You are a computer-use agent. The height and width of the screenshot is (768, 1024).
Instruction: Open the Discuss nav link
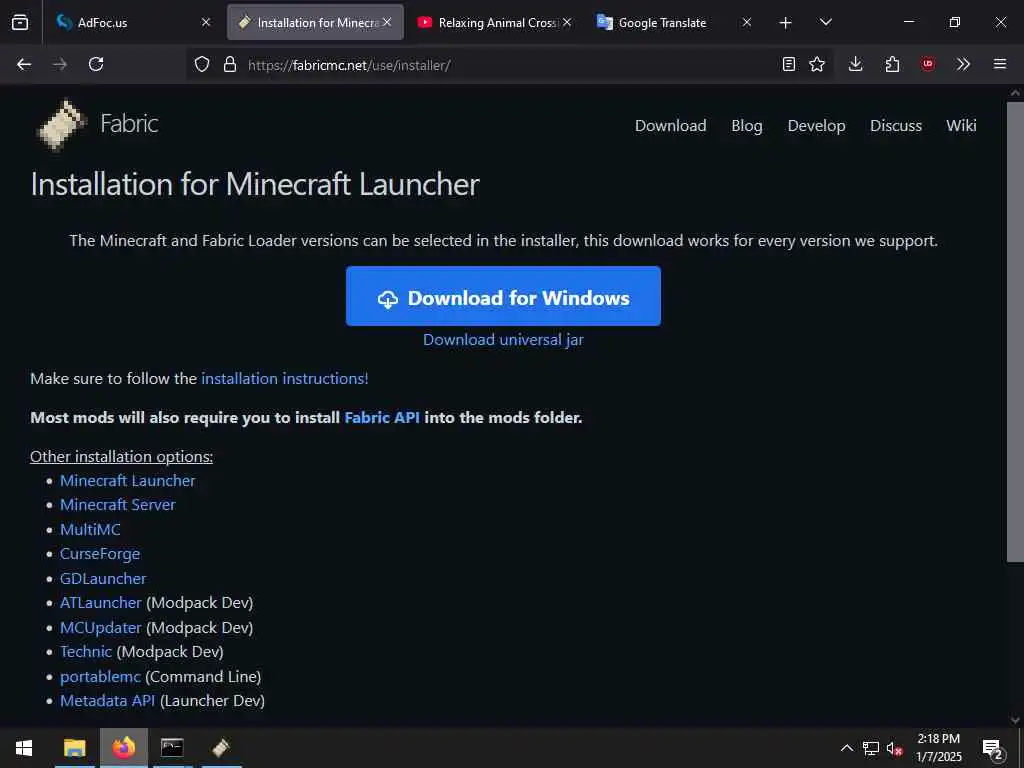(x=896, y=125)
